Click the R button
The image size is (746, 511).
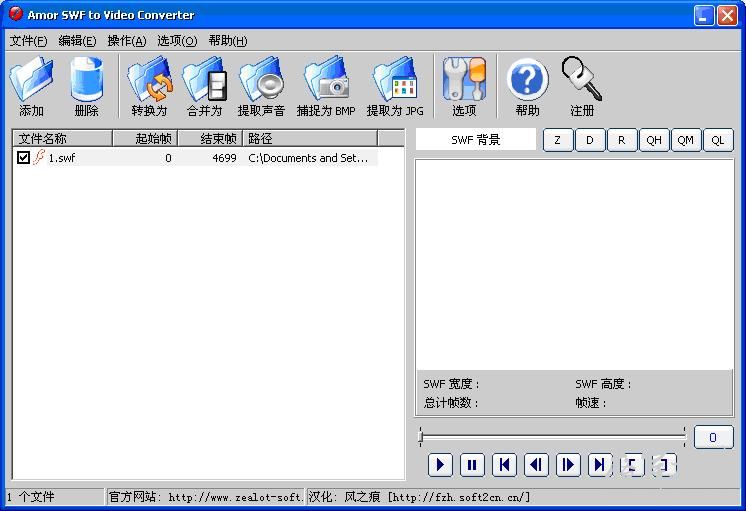(622, 140)
